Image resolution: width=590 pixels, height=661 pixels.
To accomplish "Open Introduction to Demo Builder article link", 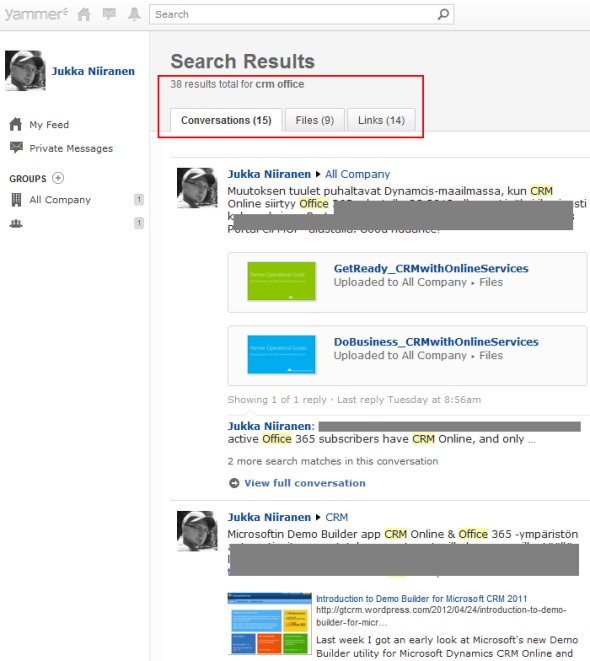I will 421,599.
